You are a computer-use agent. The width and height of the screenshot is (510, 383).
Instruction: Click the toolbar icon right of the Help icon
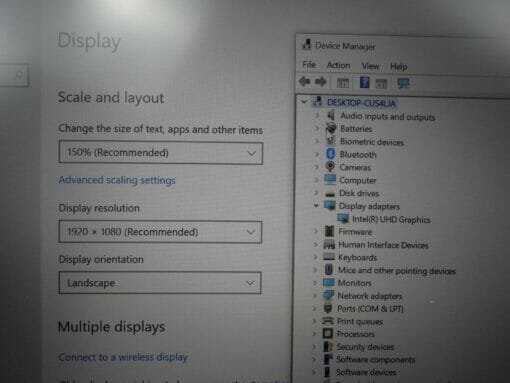(381, 83)
